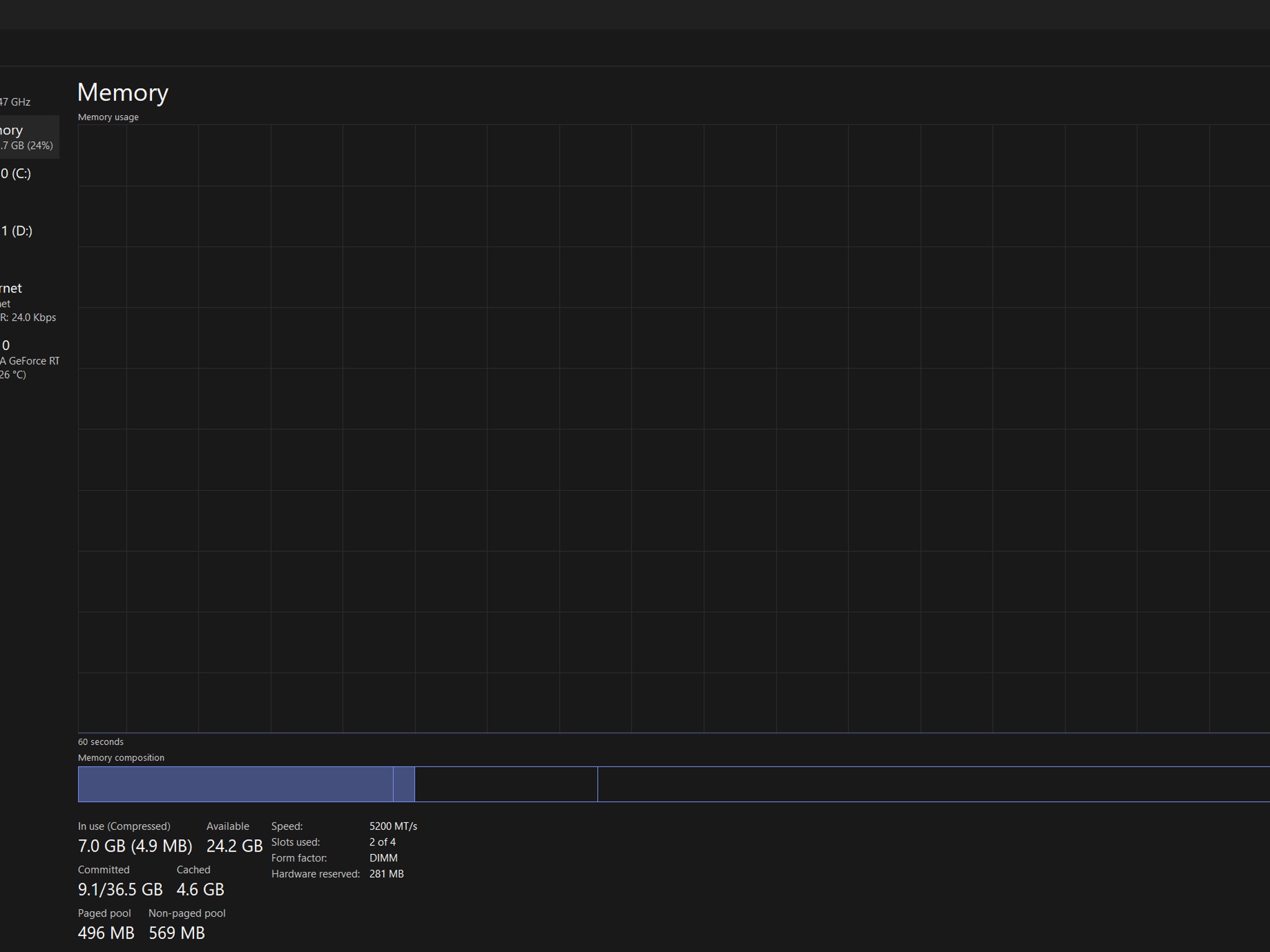Click the Standby segment of the composition bar
Screen dimensions: 1270x952
pyautogui.click(x=505, y=784)
